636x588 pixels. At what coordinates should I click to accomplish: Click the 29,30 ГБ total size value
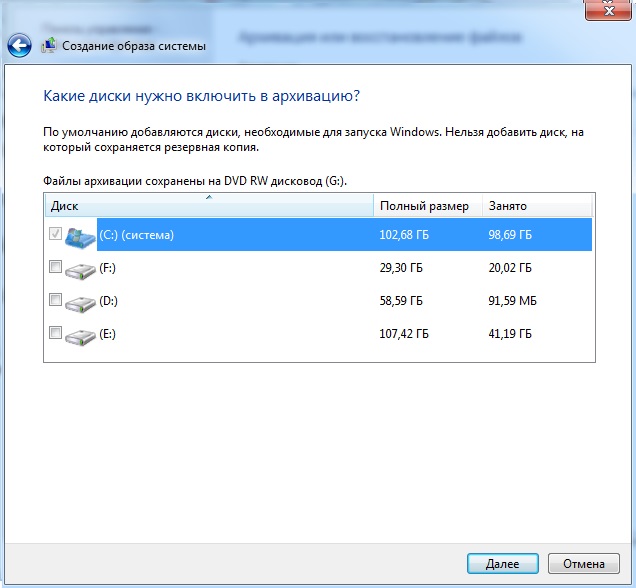click(401, 268)
